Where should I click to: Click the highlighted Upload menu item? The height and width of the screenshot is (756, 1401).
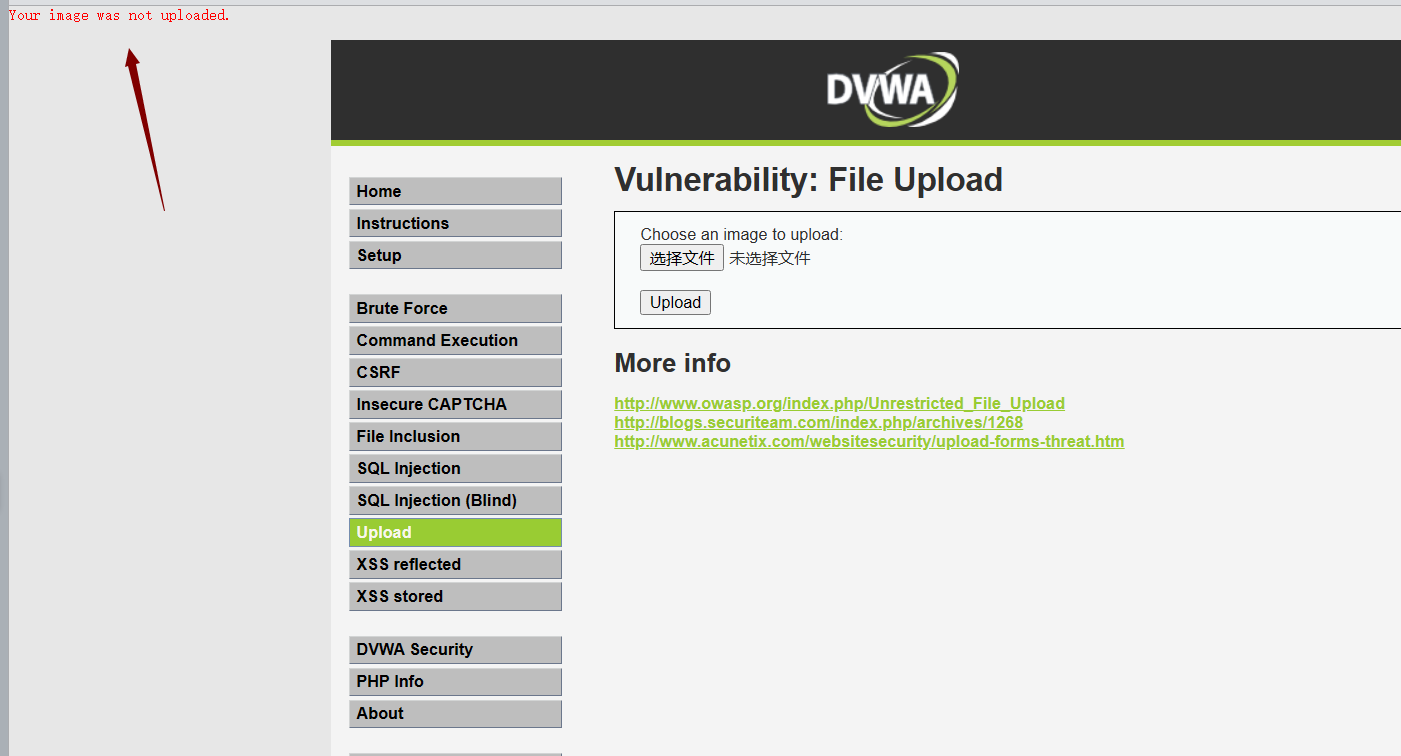pos(455,532)
